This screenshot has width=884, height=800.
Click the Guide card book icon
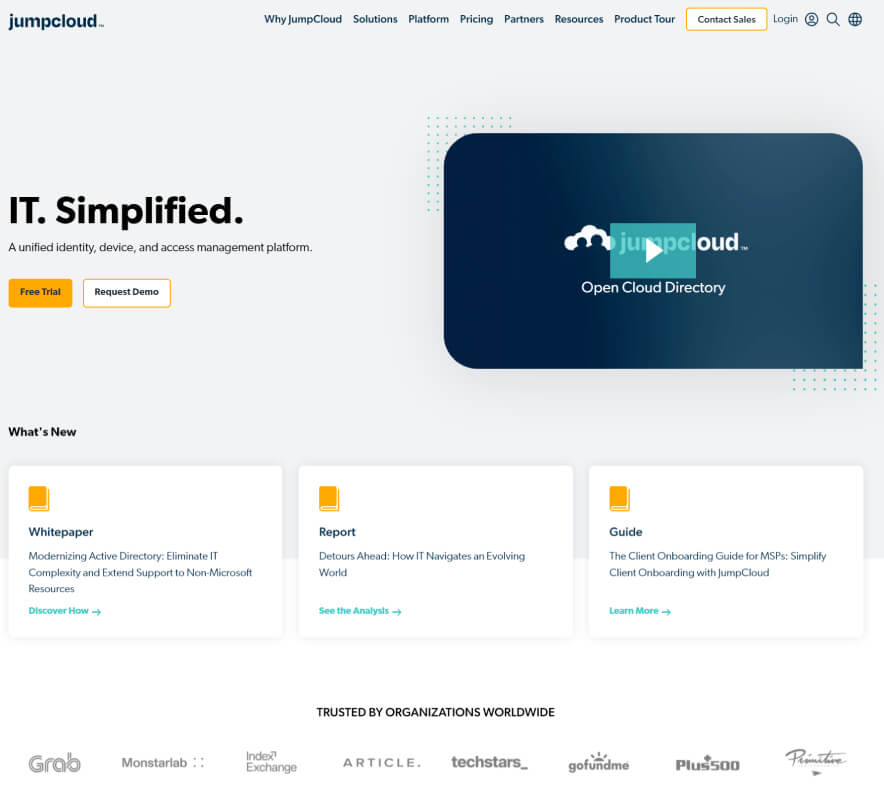[x=620, y=498]
